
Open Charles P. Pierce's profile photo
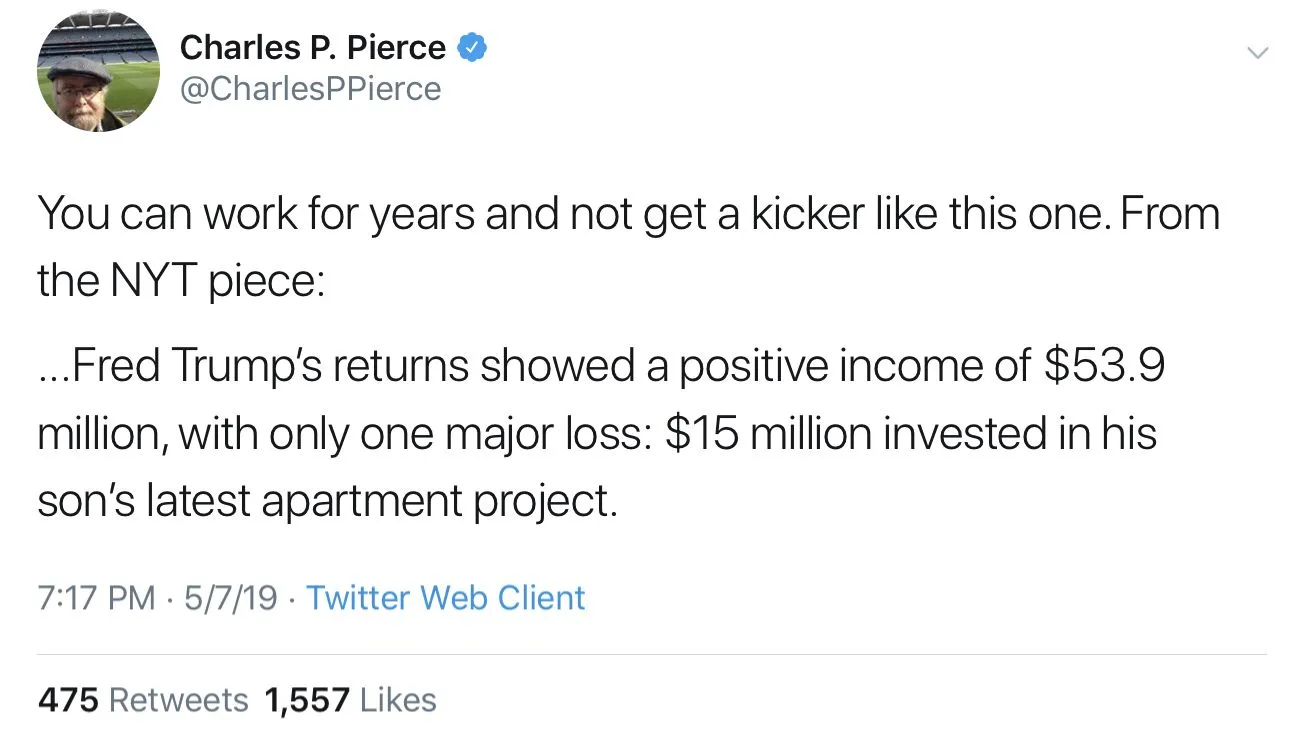pyautogui.click(x=98, y=72)
